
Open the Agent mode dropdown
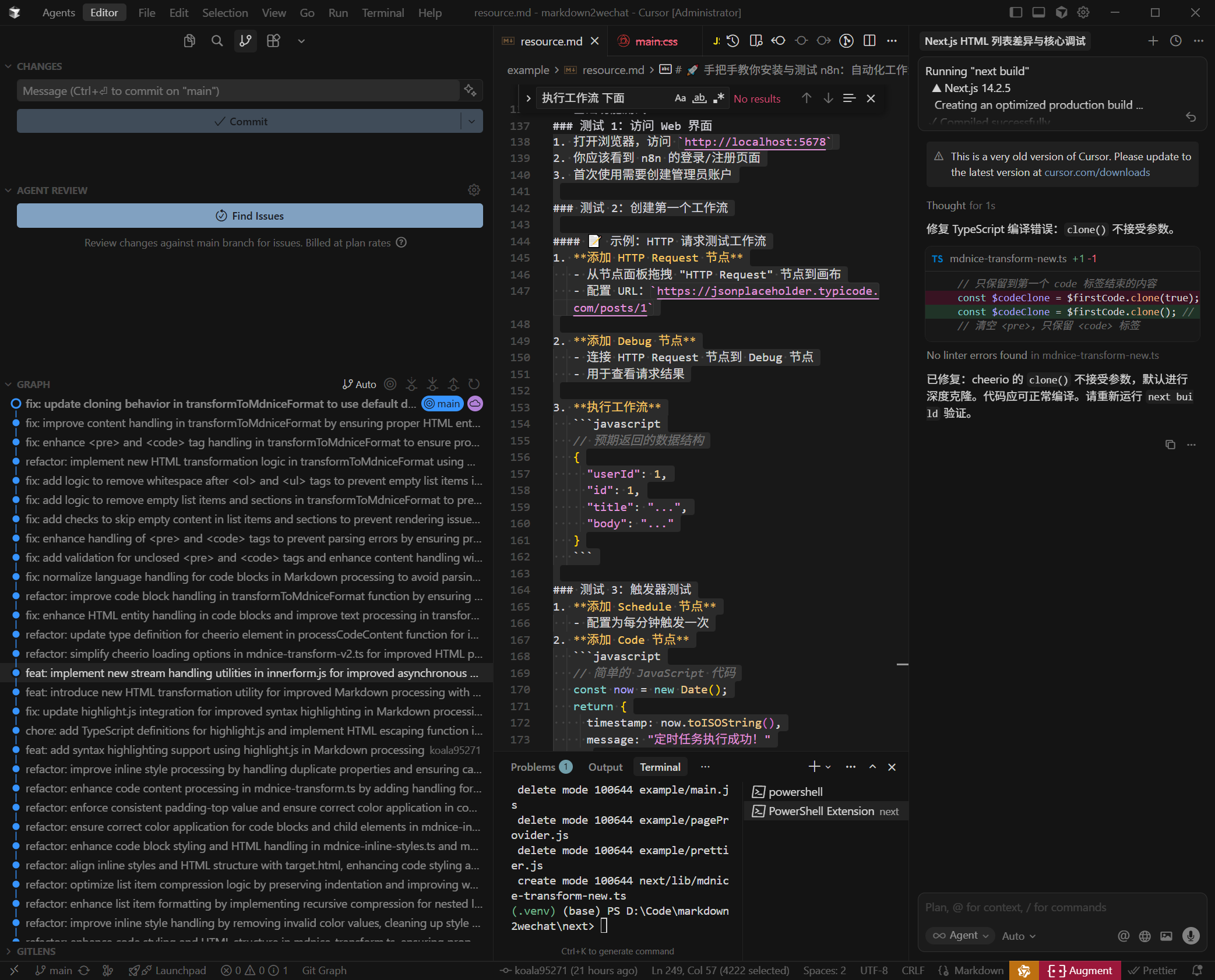(961, 936)
